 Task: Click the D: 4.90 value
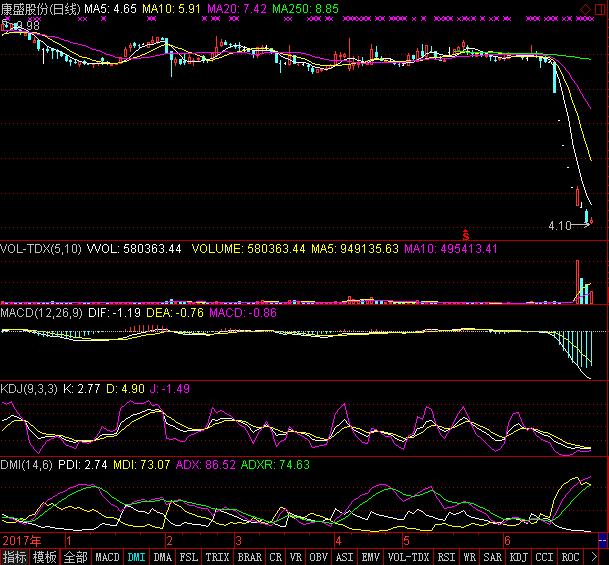pos(125,388)
